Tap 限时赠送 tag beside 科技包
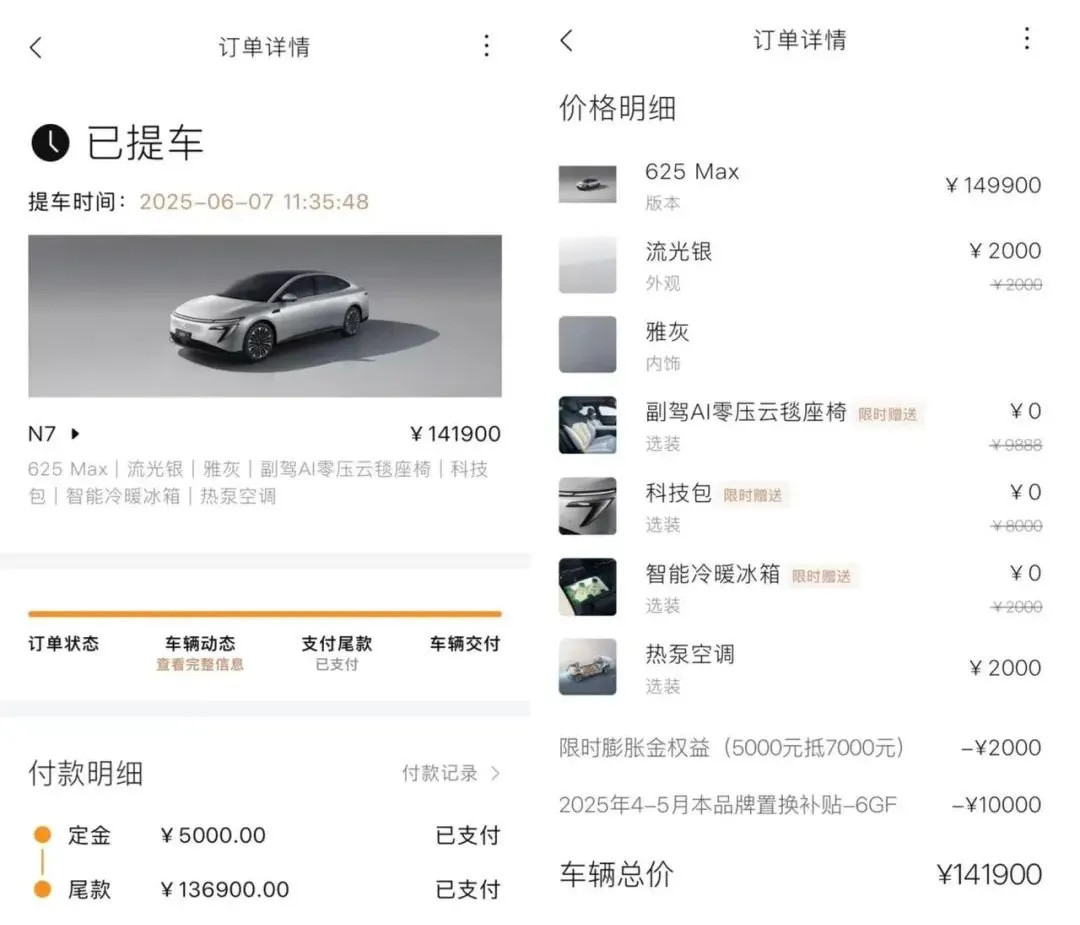1080x925 pixels. (x=753, y=495)
